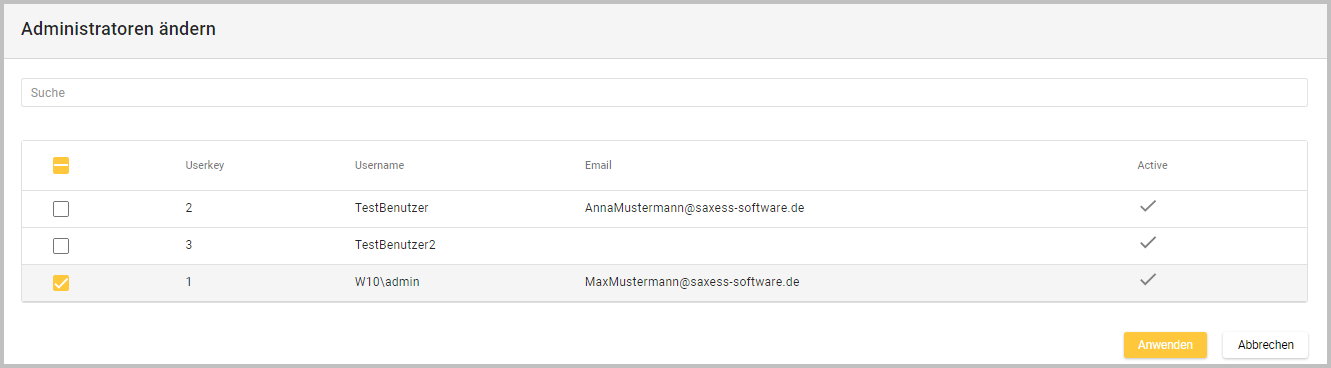Sort by the Email column header
The height and width of the screenshot is (368, 1331).
[x=598, y=165]
